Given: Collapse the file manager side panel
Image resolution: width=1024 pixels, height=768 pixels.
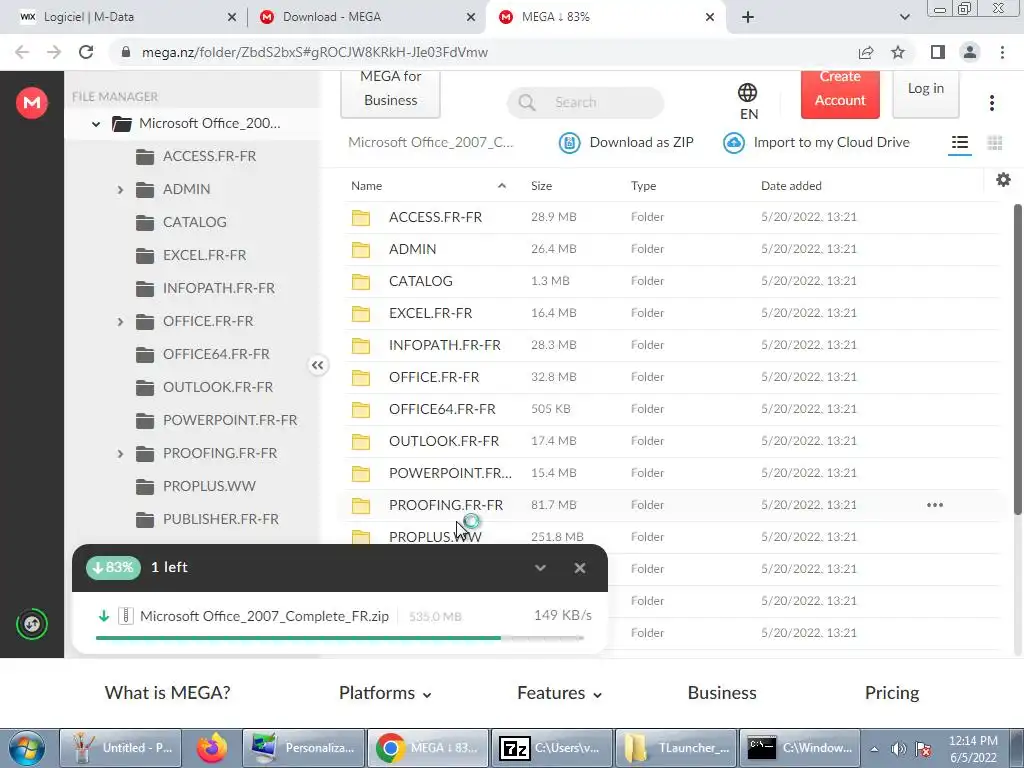Looking at the screenshot, I should (x=317, y=365).
